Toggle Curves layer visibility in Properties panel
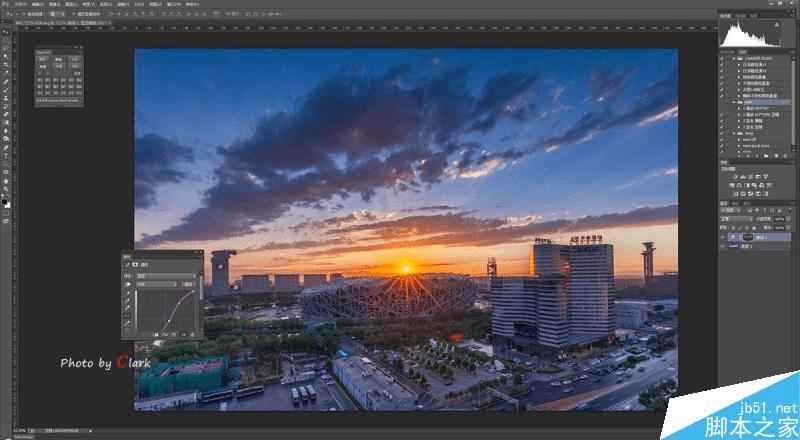The height and width of the screenshot is (440, 800). coord(184,335)
